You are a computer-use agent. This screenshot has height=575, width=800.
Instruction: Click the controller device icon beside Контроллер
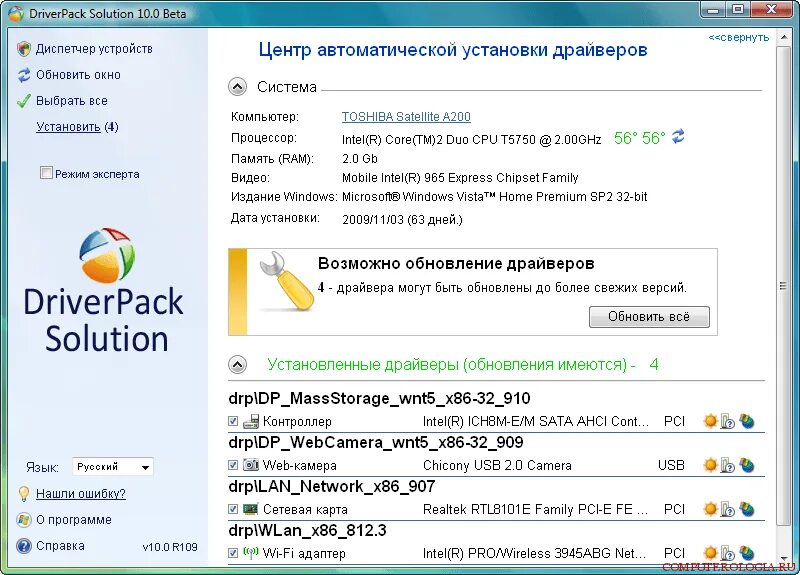pos(251,421)
